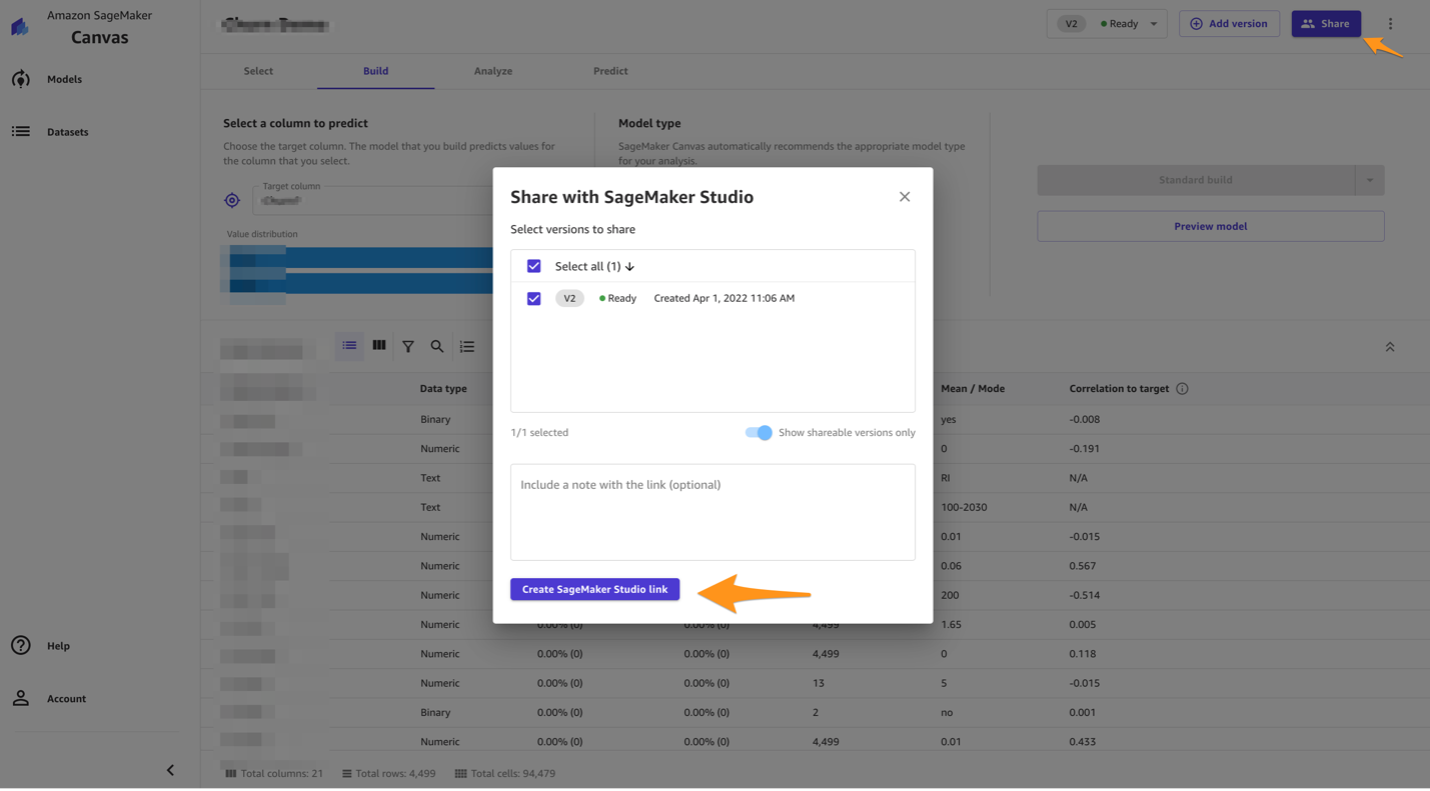Open the Account person icon
This screenshot has width=1430, height=791.
(21, 698)
